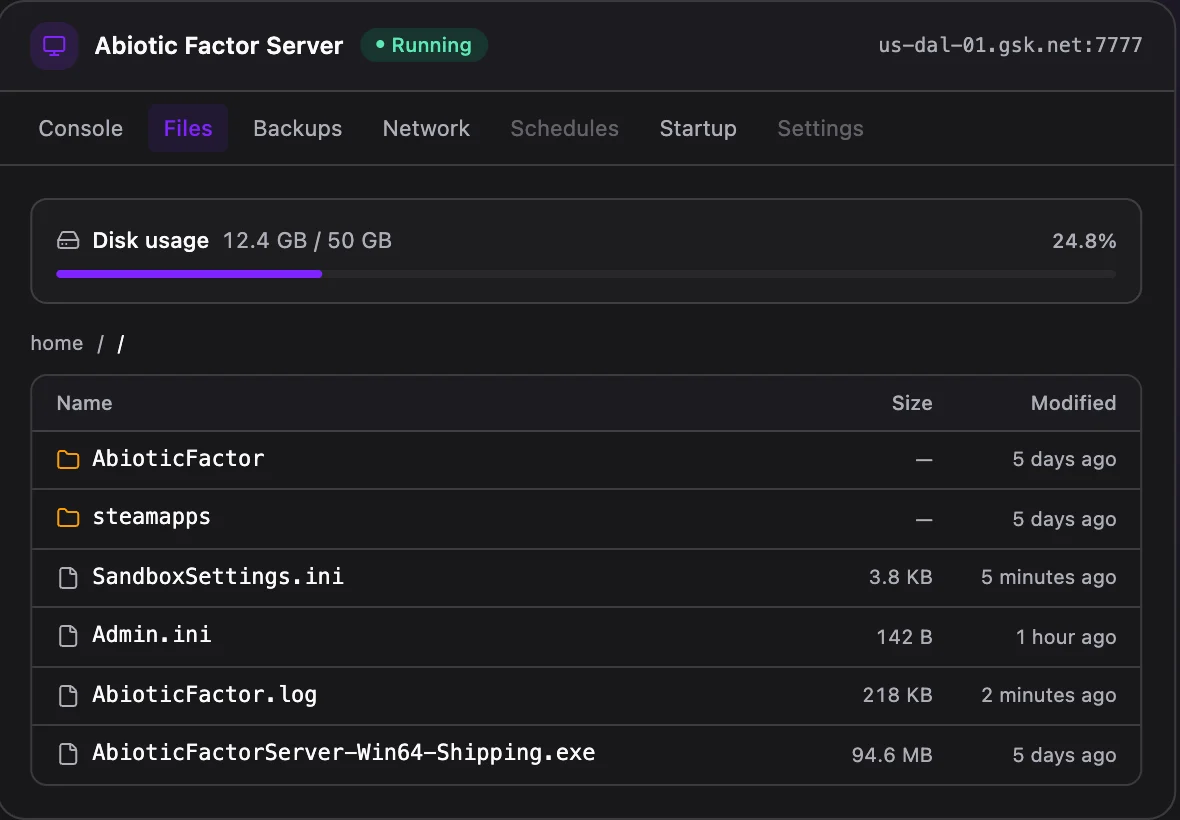The width and height of the screenshot is (1180, 820).
Task: Click the server address us-dal-01.gsk.net:7777
Action: tap(1010, 45)
